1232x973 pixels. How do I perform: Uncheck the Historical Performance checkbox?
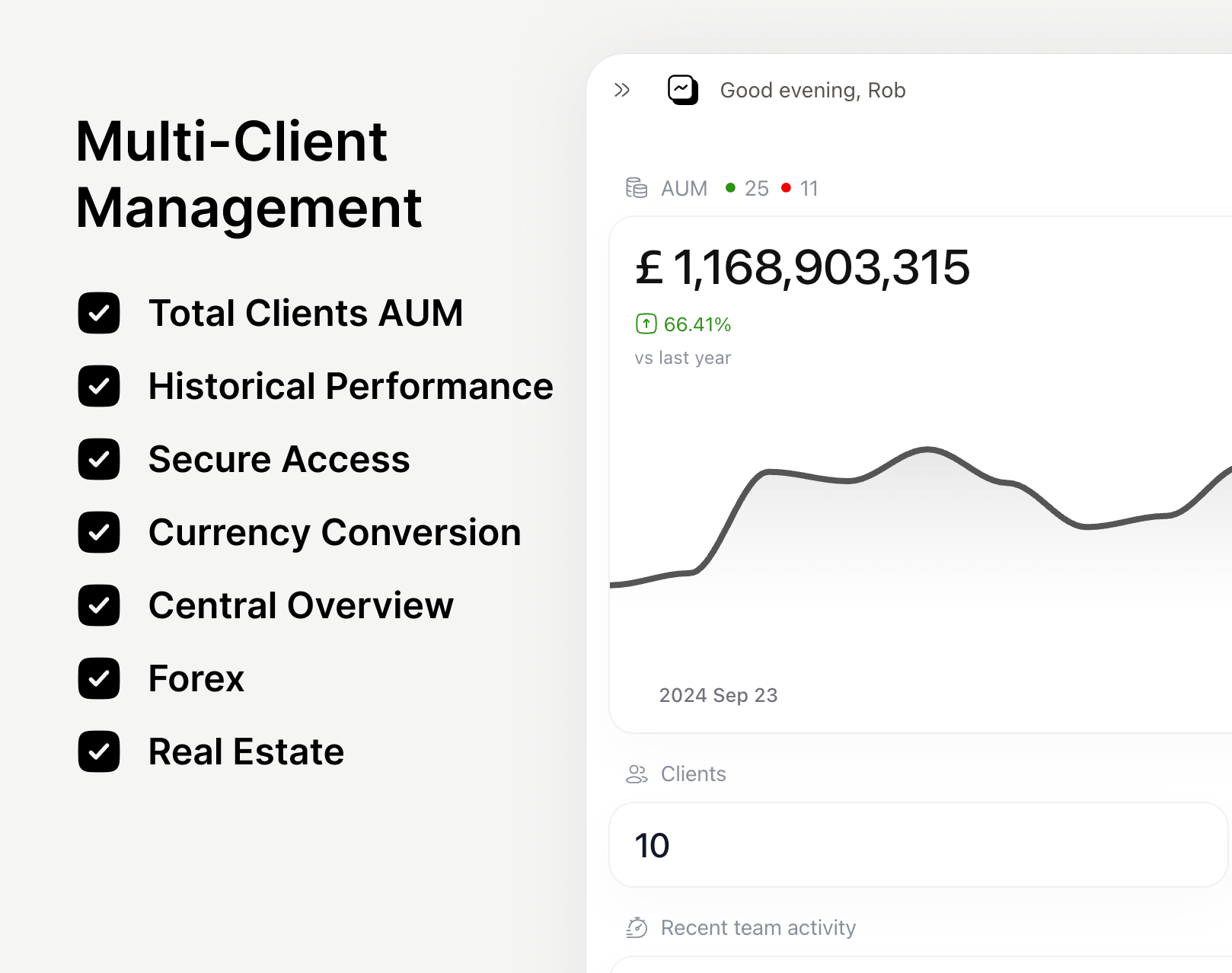(98, 386)
